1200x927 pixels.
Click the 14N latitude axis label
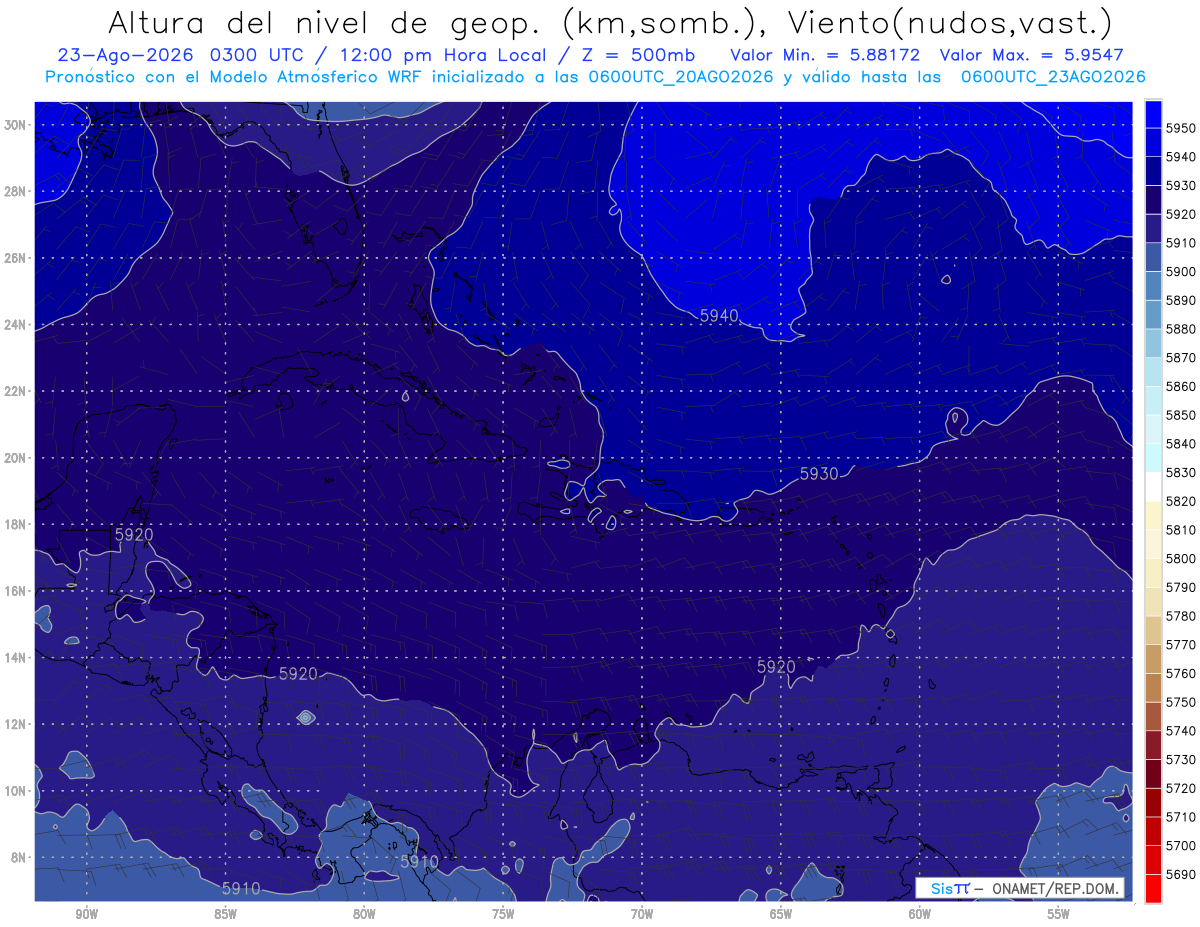coord(15,657)
